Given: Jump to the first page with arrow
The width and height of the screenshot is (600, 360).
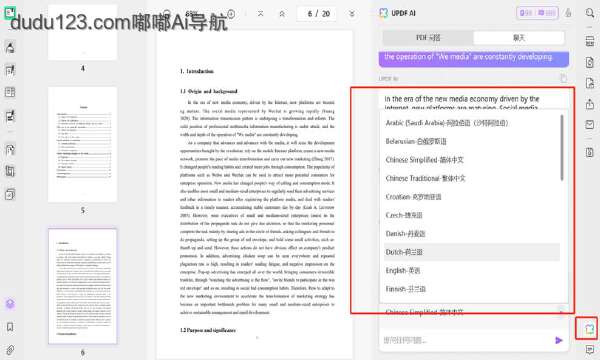Looking at the screenshot, I should pos(261,14).
